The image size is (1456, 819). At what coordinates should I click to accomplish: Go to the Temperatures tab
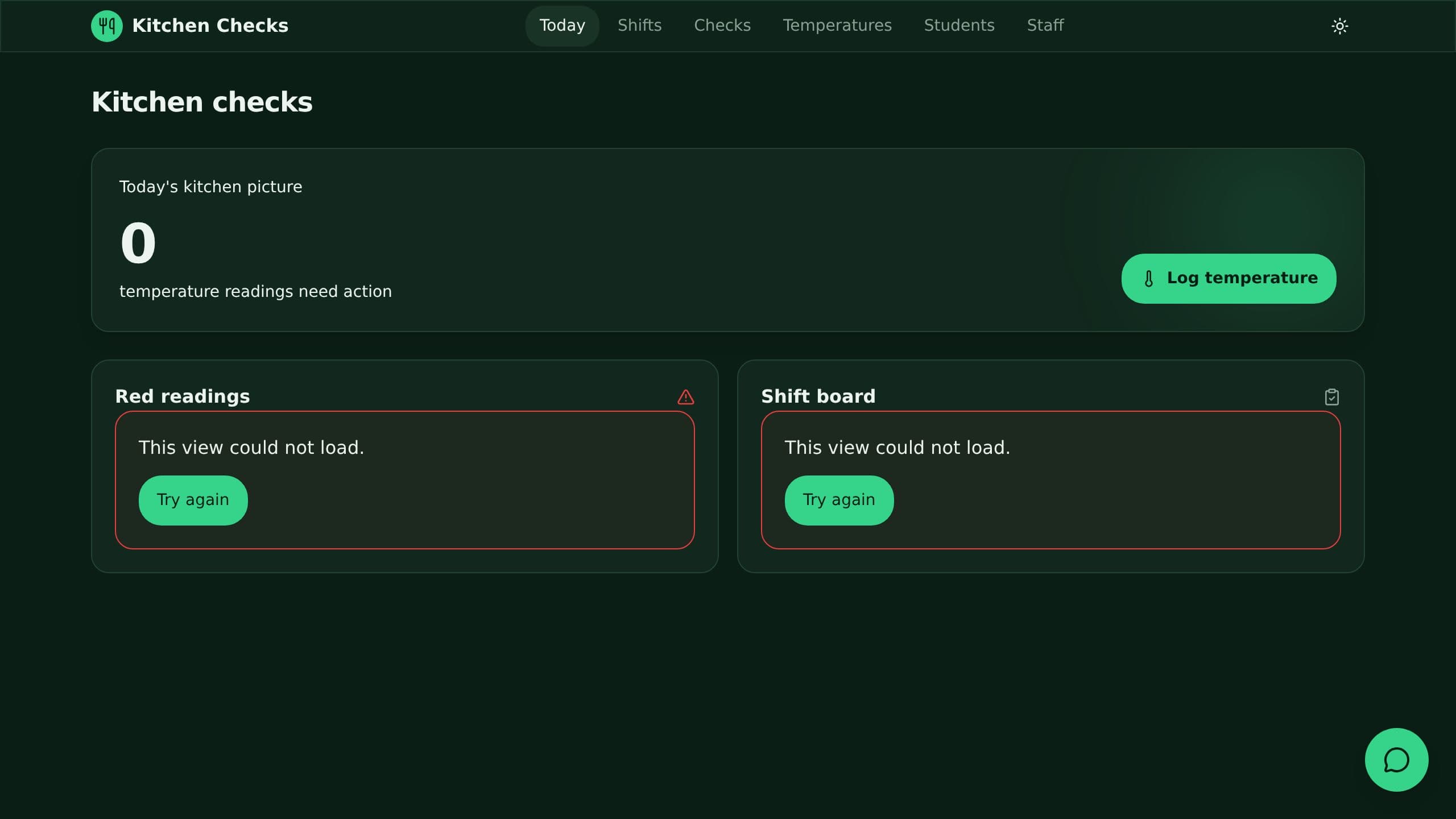click(837, 26)
